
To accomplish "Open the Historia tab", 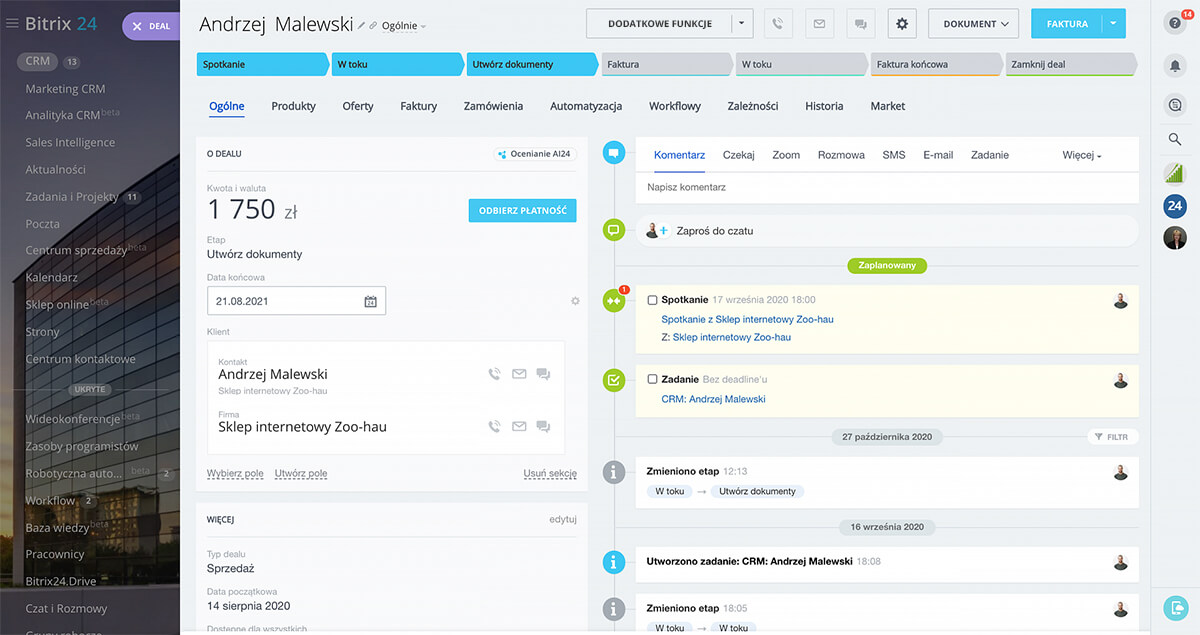I will [x=824, y=106].
